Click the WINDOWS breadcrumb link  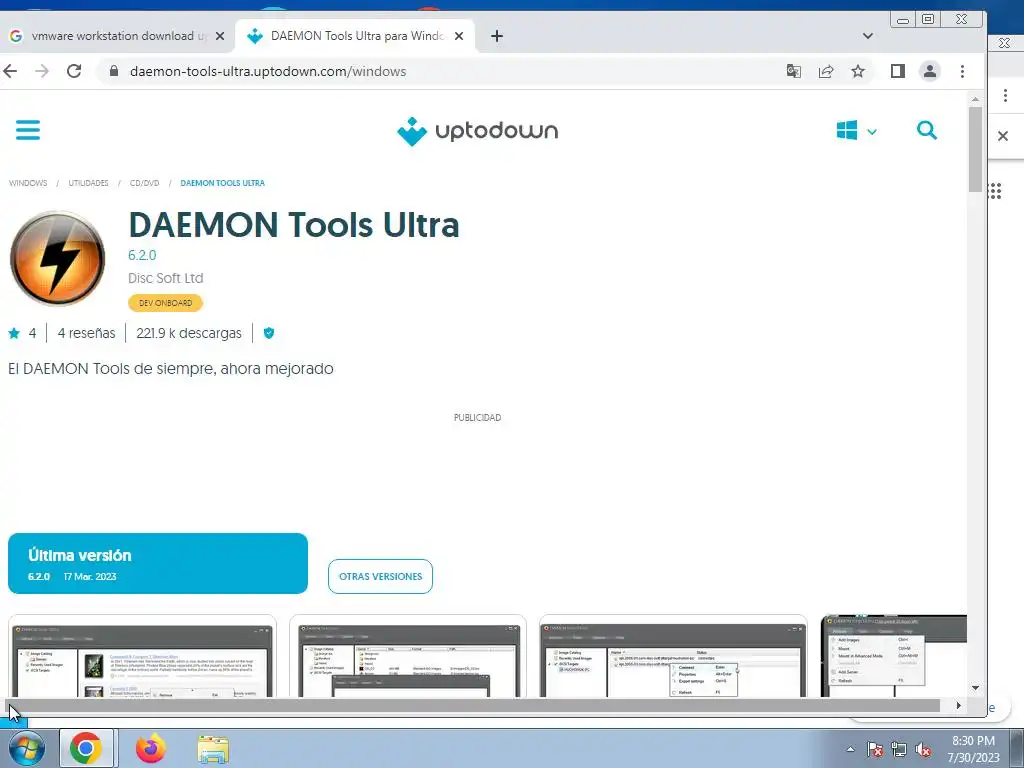28,183
